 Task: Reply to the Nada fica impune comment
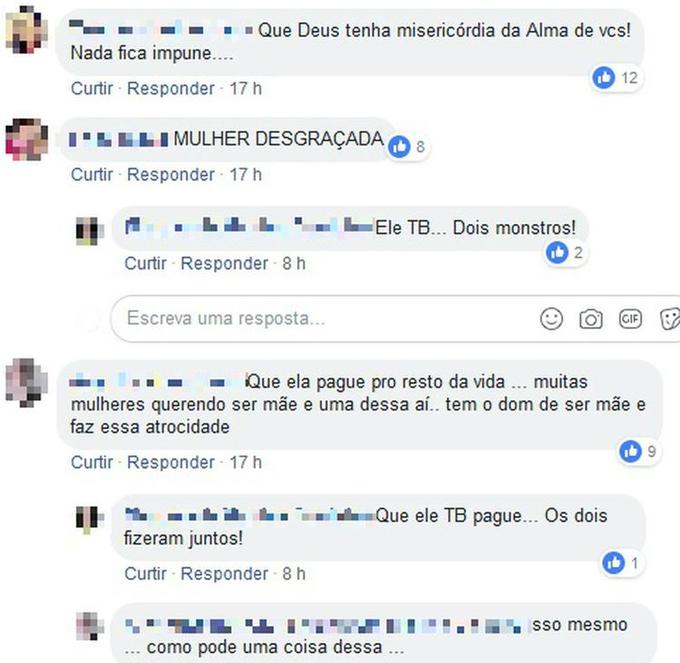click(170, 88)
